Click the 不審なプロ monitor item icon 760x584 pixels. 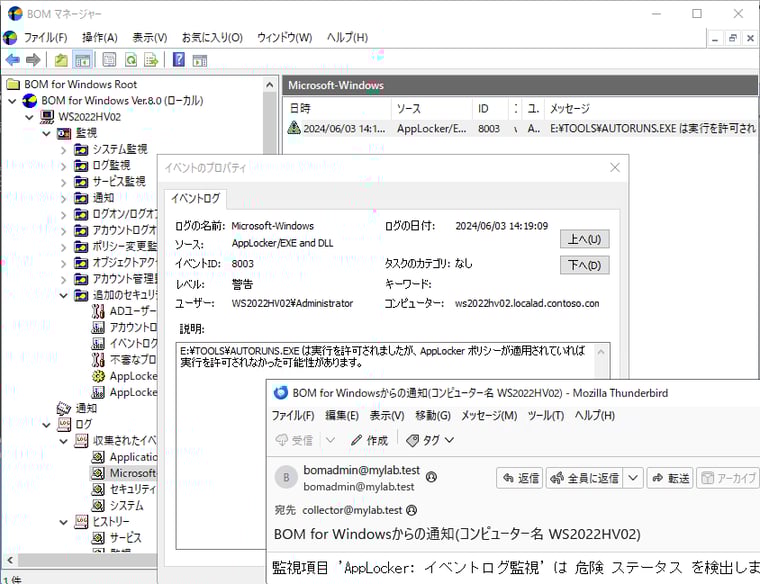(x=98, y=360)
